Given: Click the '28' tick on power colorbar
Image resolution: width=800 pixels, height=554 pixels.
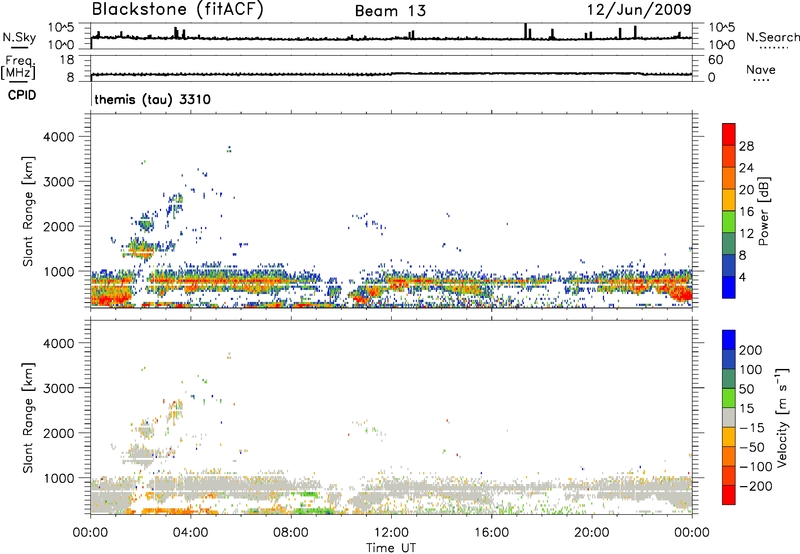Looking at the screenshot, I should [746, 146].
